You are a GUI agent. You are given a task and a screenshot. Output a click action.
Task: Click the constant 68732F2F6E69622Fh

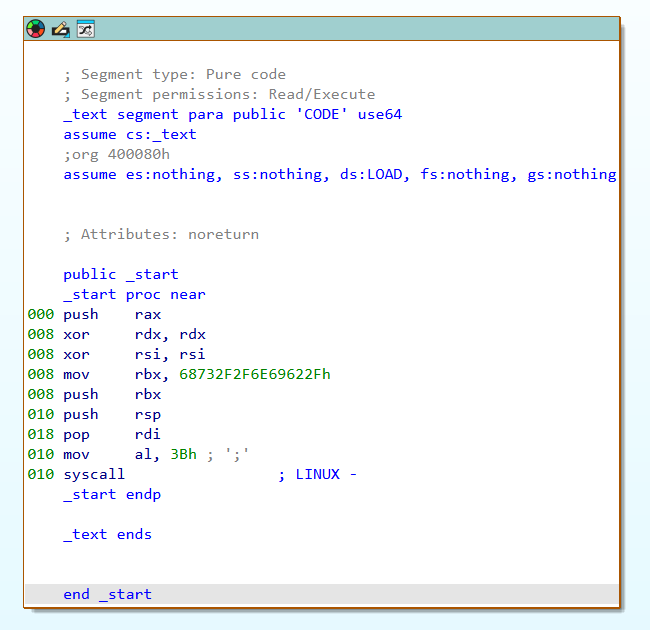click(x=255, y=374)
